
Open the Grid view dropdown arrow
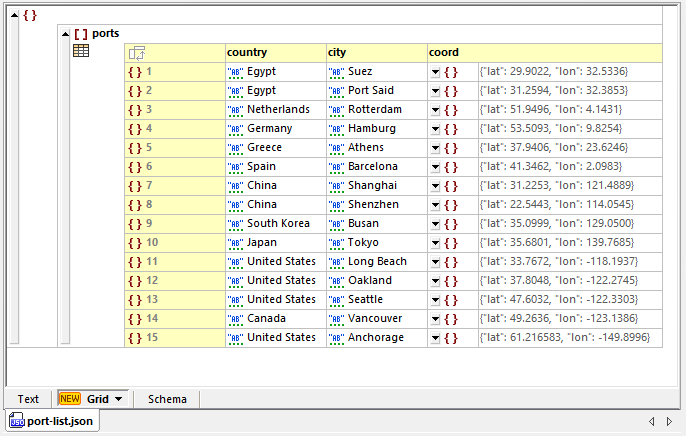(x=120, y=400)
